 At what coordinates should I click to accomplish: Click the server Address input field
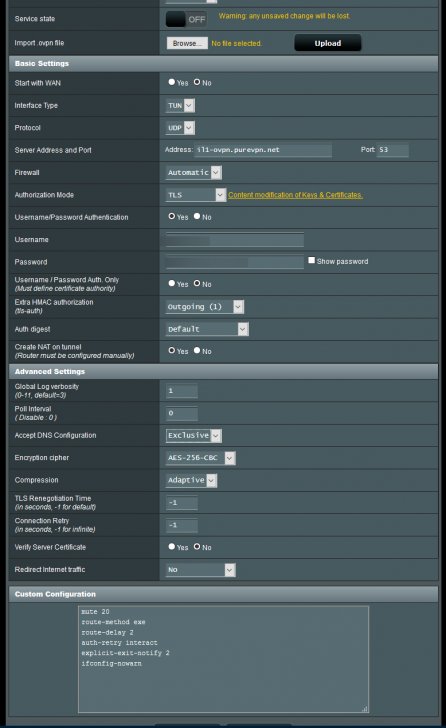[263, 150]
